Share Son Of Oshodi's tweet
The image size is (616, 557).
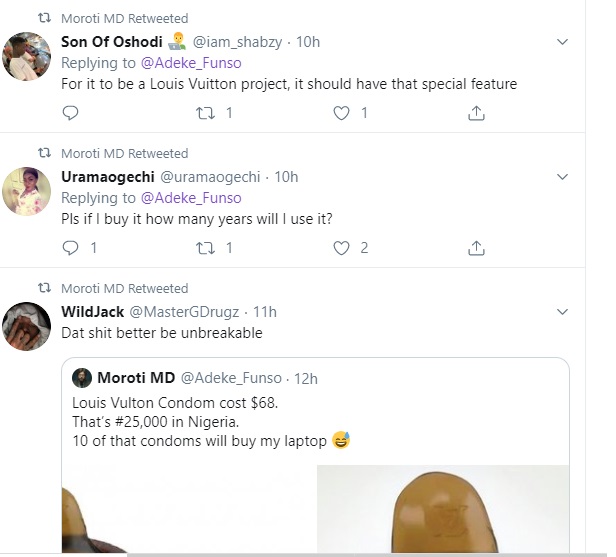coord(477,113)
